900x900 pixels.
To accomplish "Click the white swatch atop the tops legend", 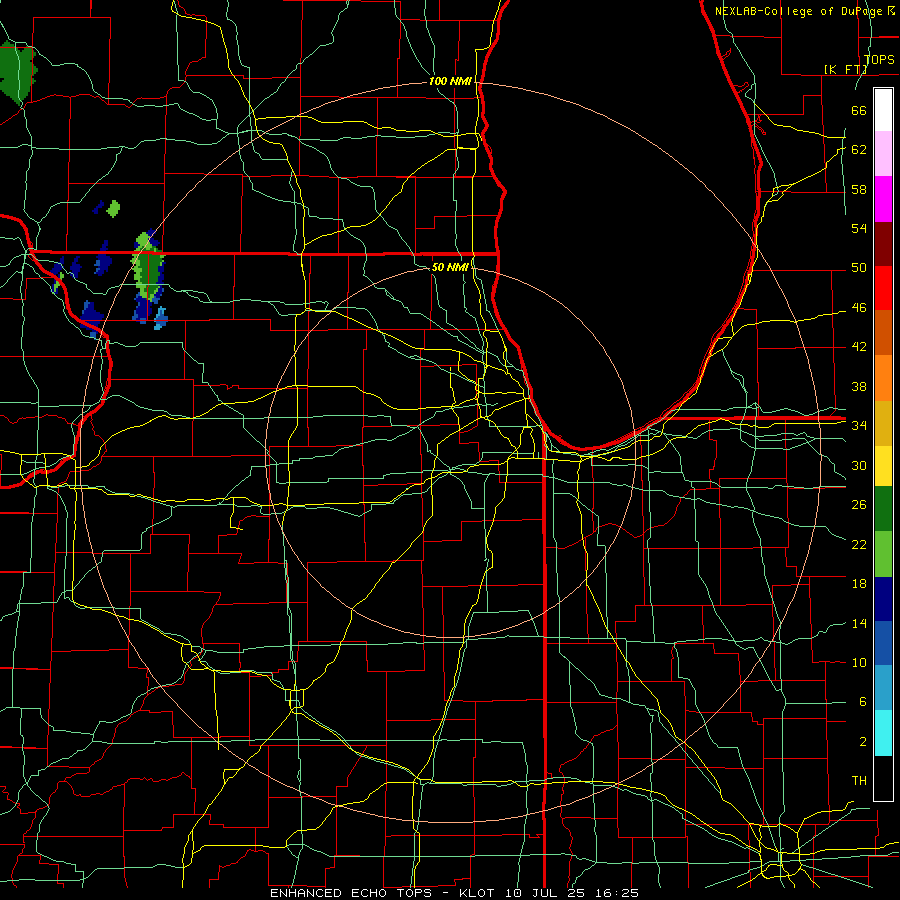I will coord(883,110).
